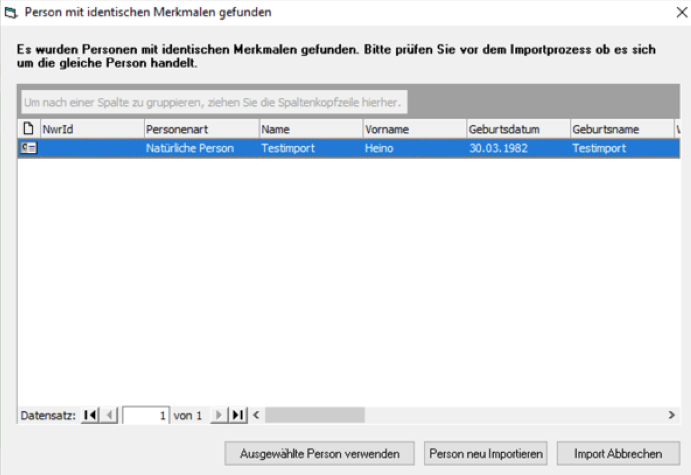
Task: Click the document icon in the column header
Action: point(28,129)
